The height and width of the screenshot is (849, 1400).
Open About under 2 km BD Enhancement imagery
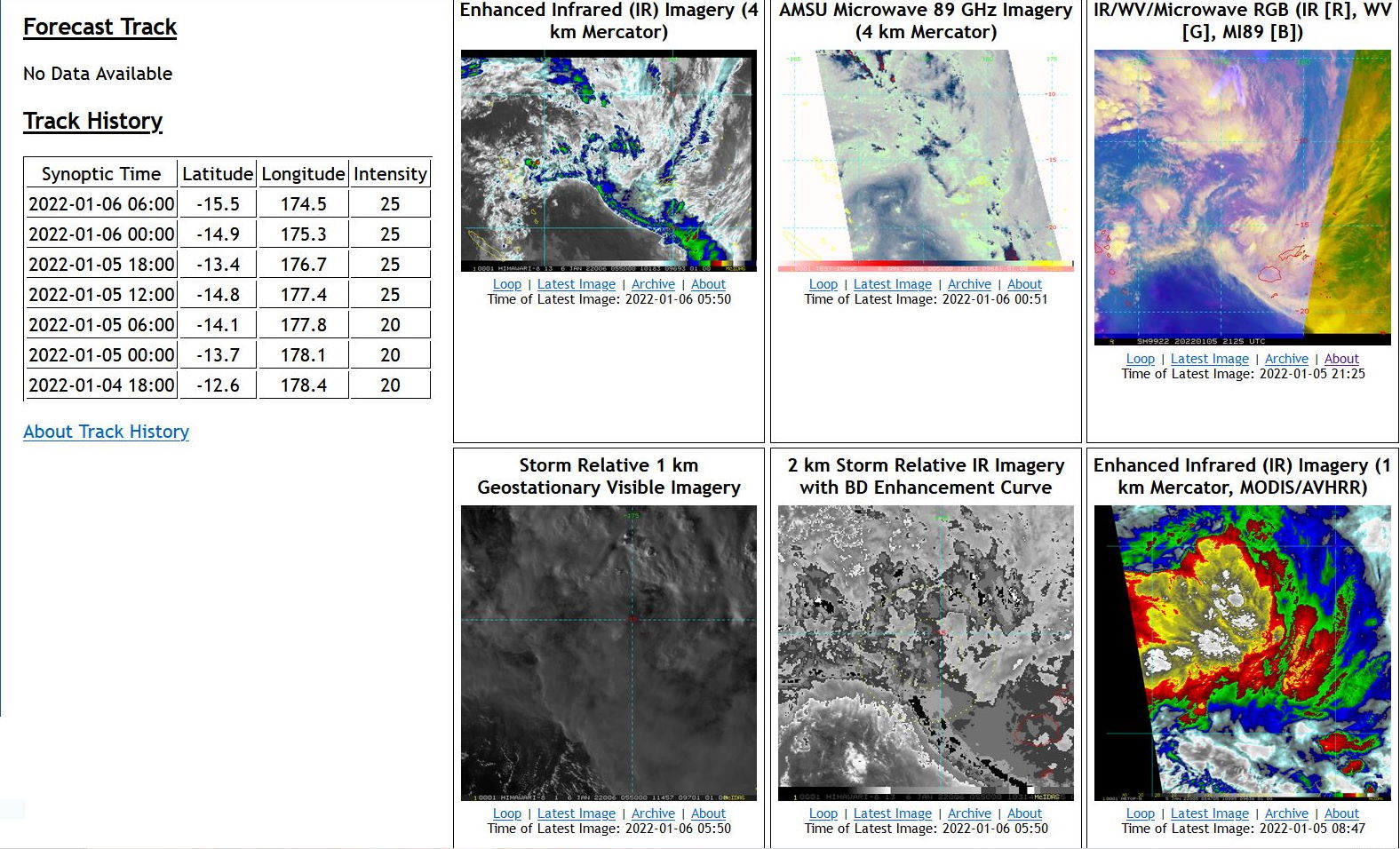[x=1024, y=813]
